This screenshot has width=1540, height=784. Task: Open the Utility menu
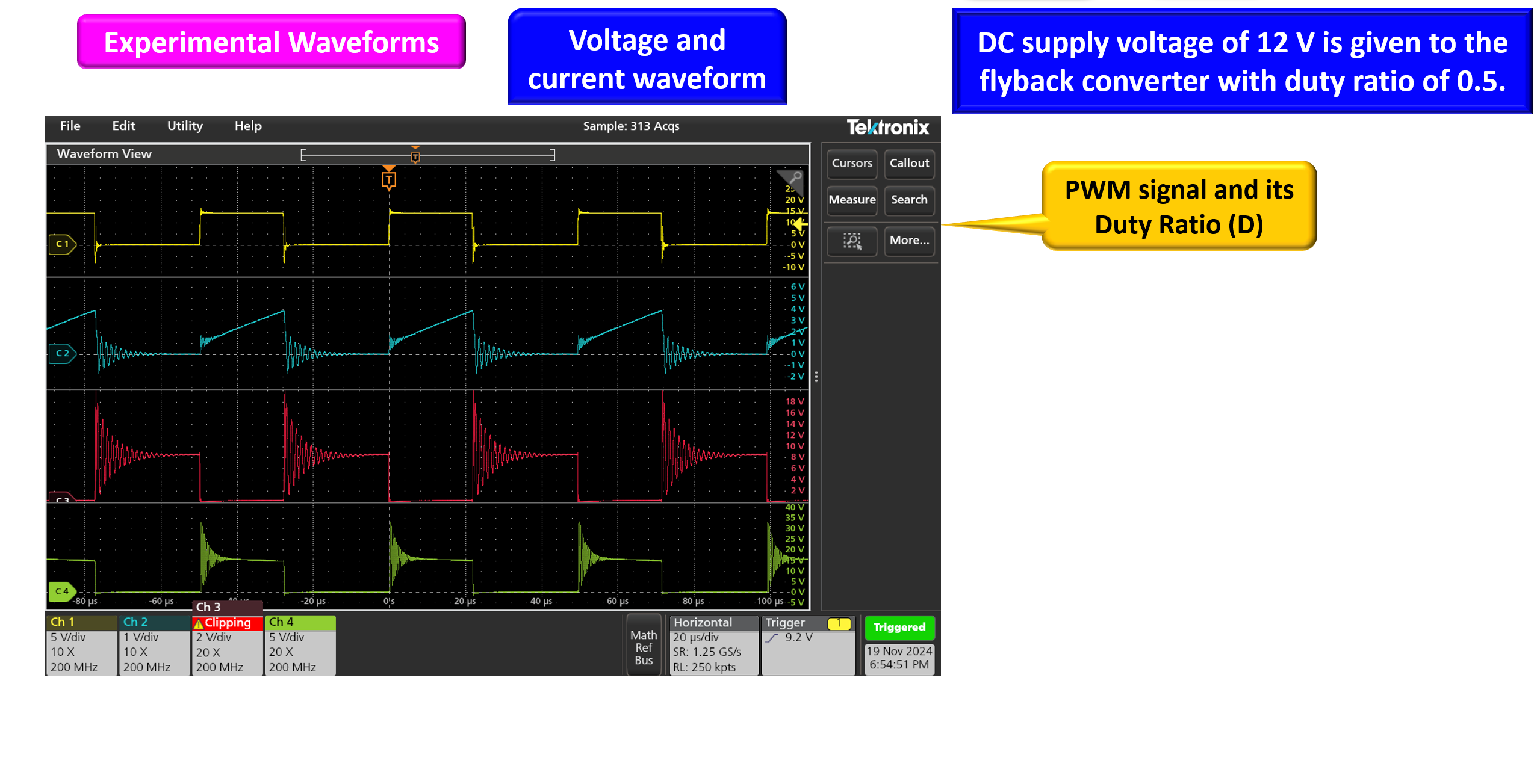pyautogui.click(x=185, y=126)
